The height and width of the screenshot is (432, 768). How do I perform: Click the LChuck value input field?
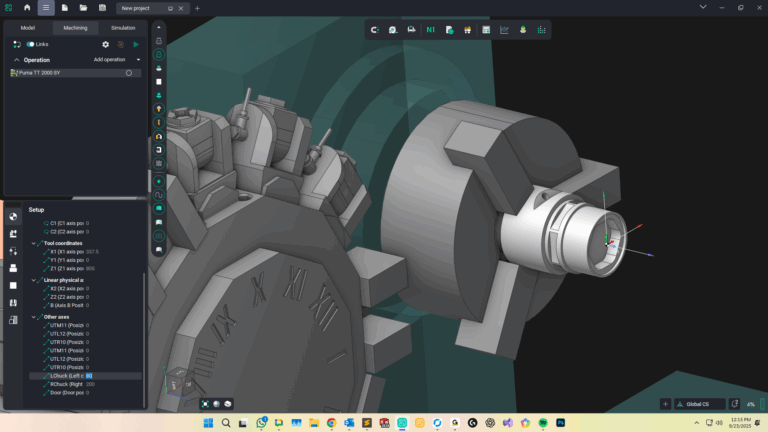[89, 376]
